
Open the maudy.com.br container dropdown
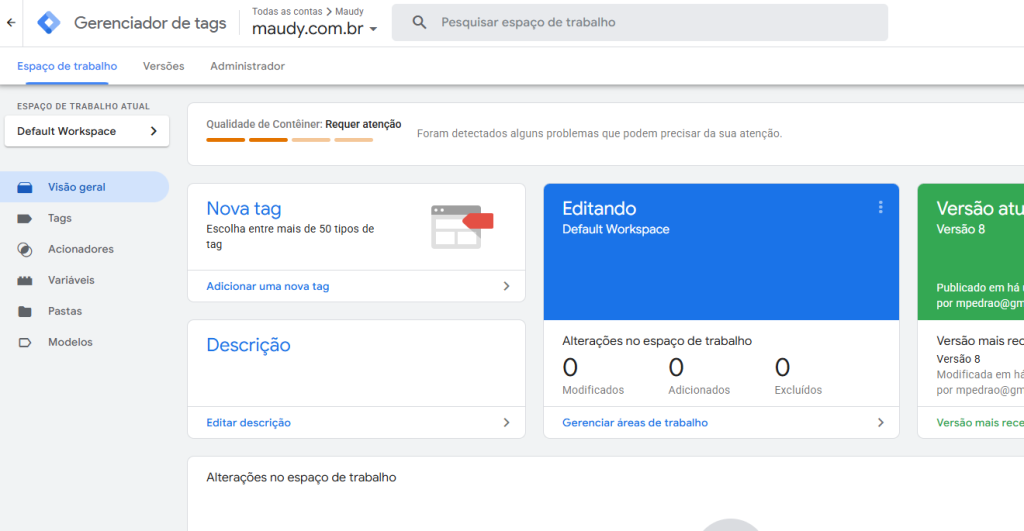pyautogui.click(x=314, y=29)
